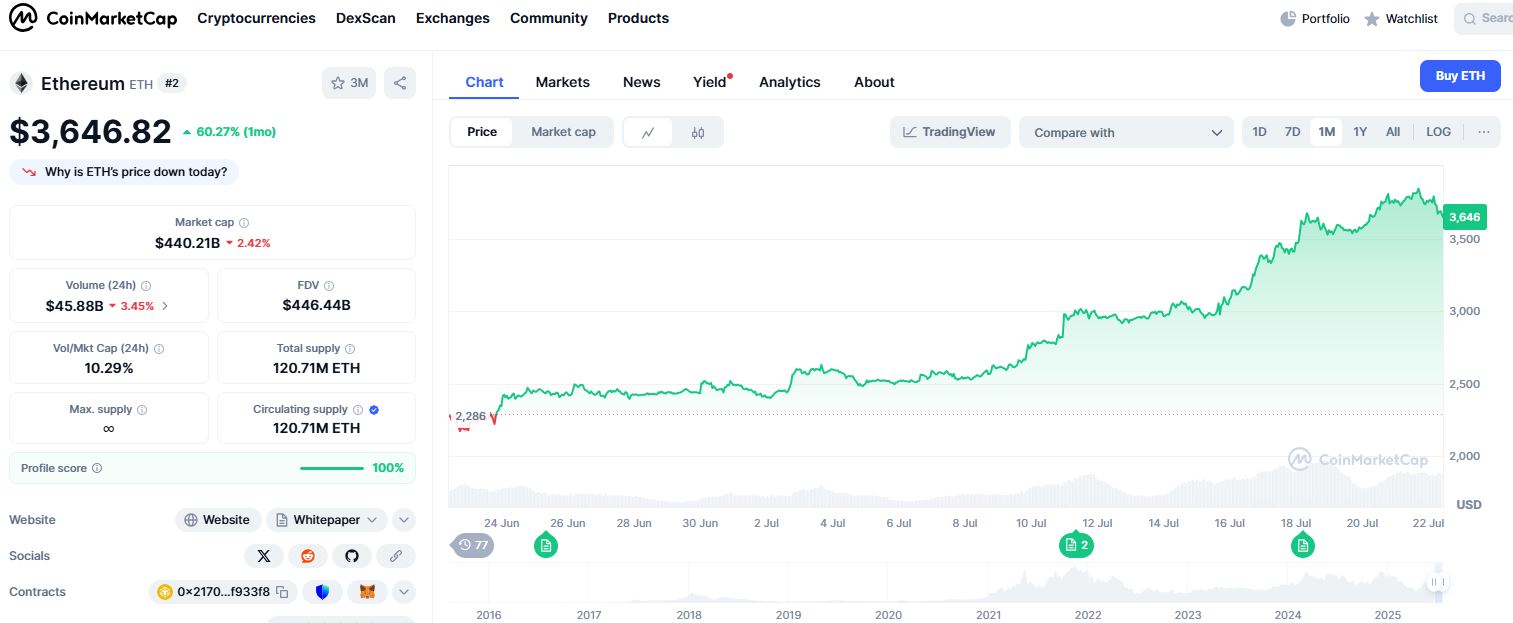Click the Buy ETH button
The height and width of the screenshot is (623, 1513).
click(1460, 76)
